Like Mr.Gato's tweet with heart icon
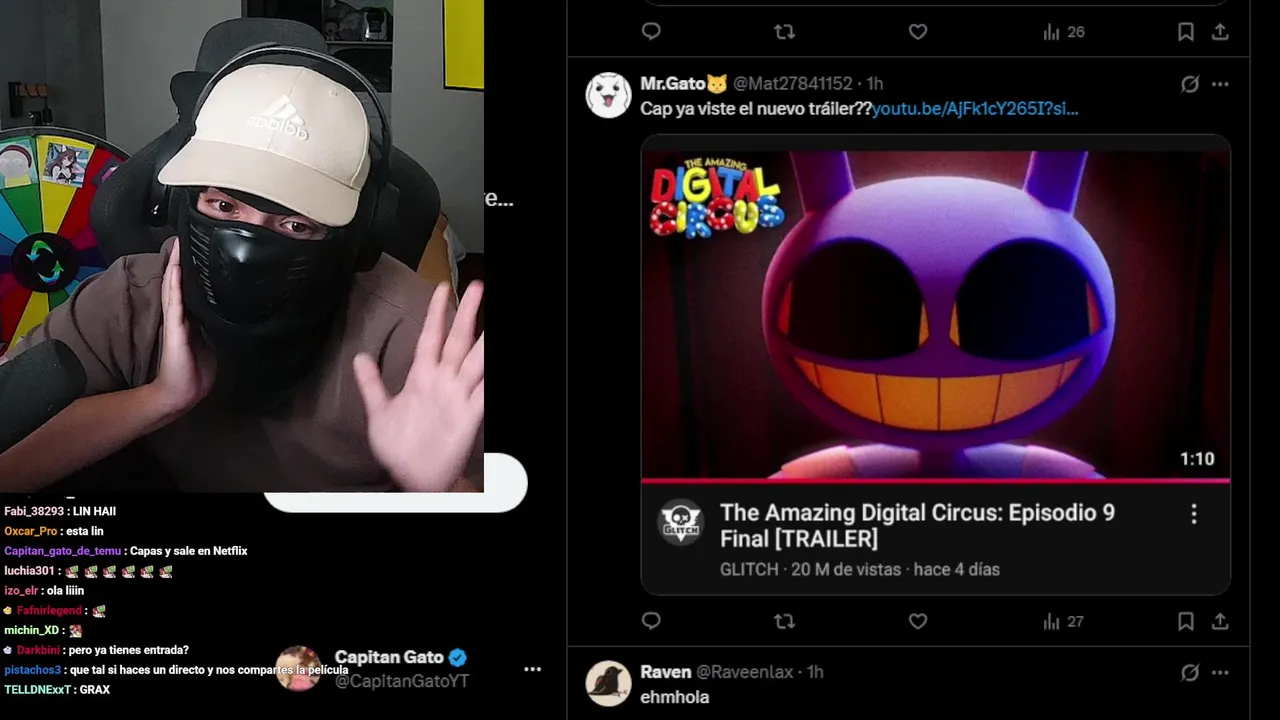The image size is (1280, 720). [918, 621]
